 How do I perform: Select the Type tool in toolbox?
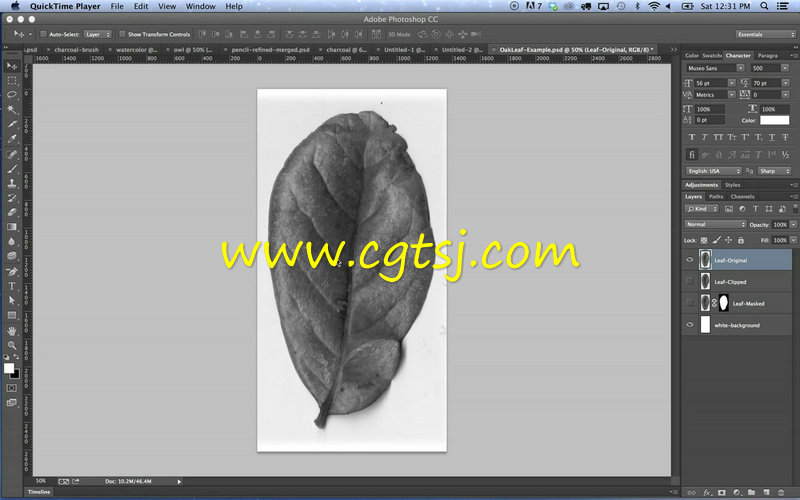click(12, 286)
